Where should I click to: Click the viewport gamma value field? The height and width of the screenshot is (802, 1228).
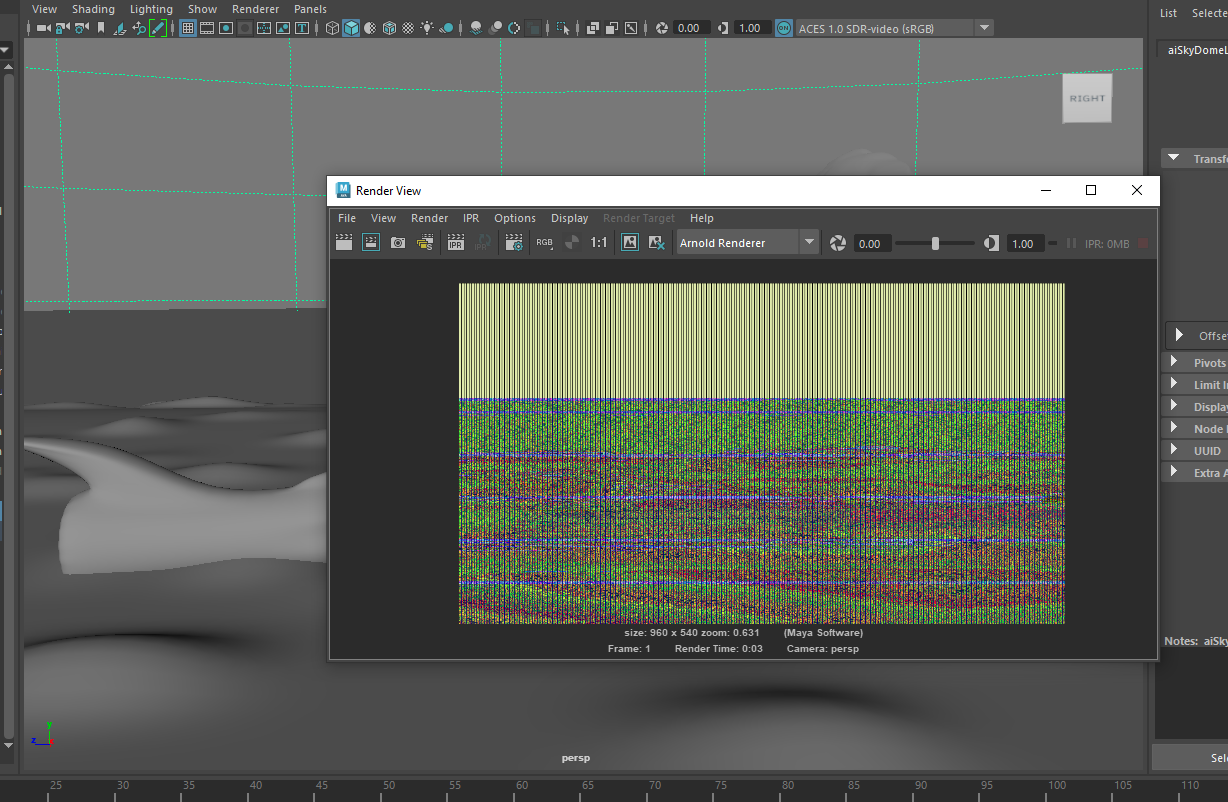(x=752, y=28)
